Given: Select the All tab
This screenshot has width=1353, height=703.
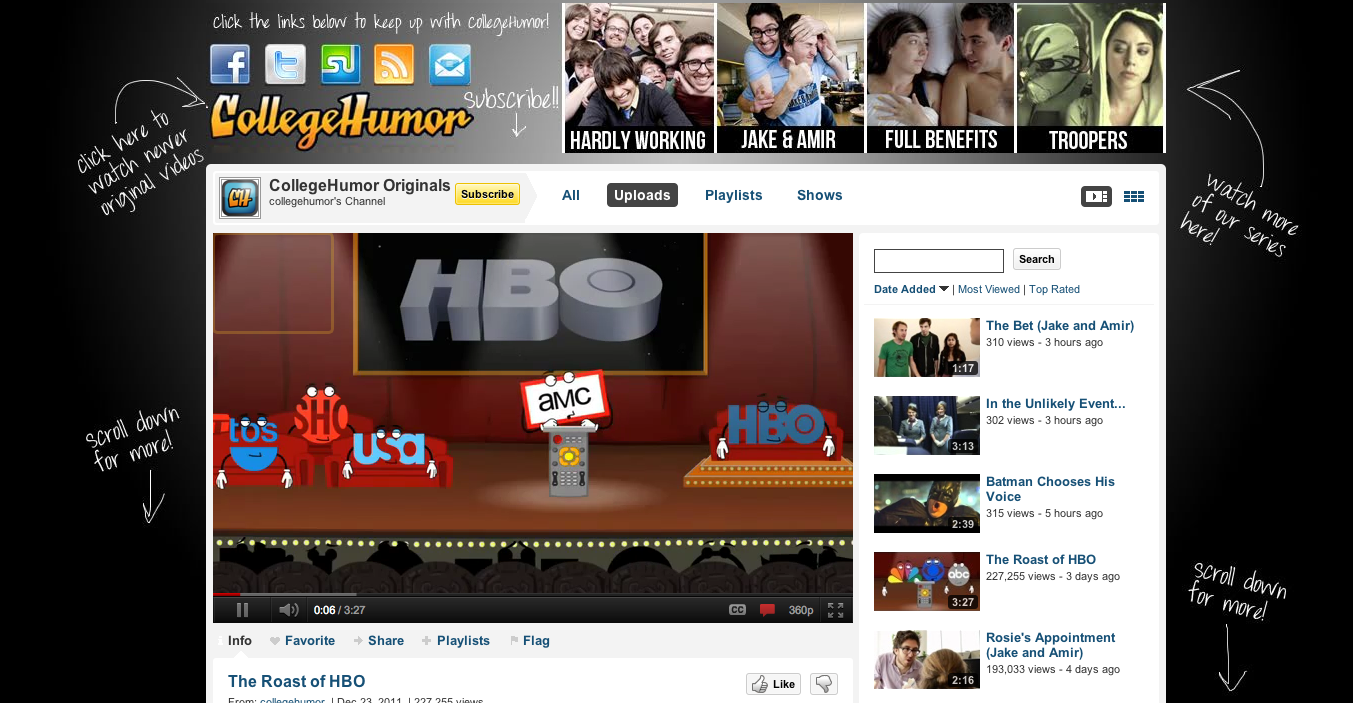Looking at the screenshot, I should click(571, 195).
